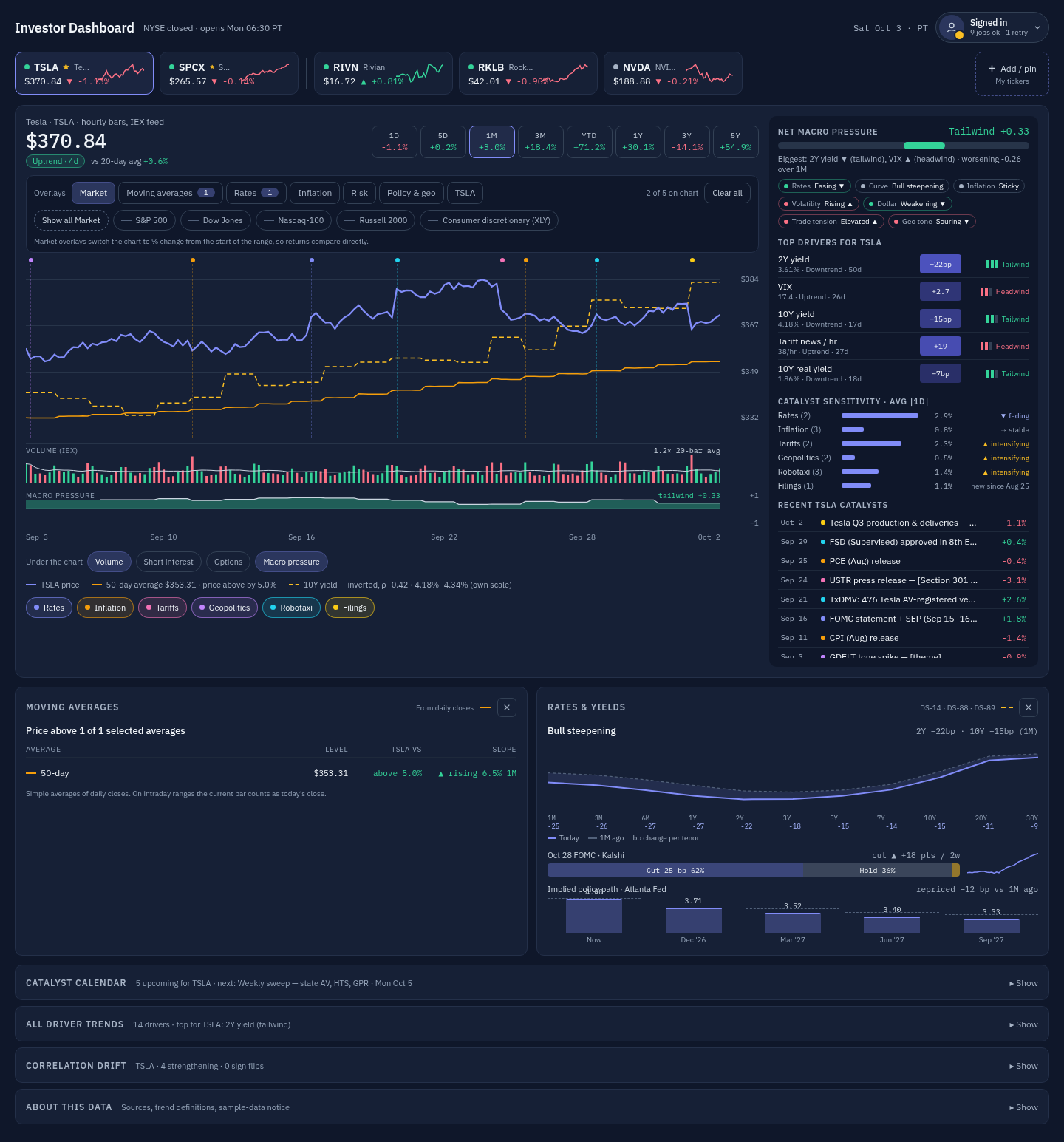Open the Signed in account dropdown chevron

click(x=1037, y=28)
